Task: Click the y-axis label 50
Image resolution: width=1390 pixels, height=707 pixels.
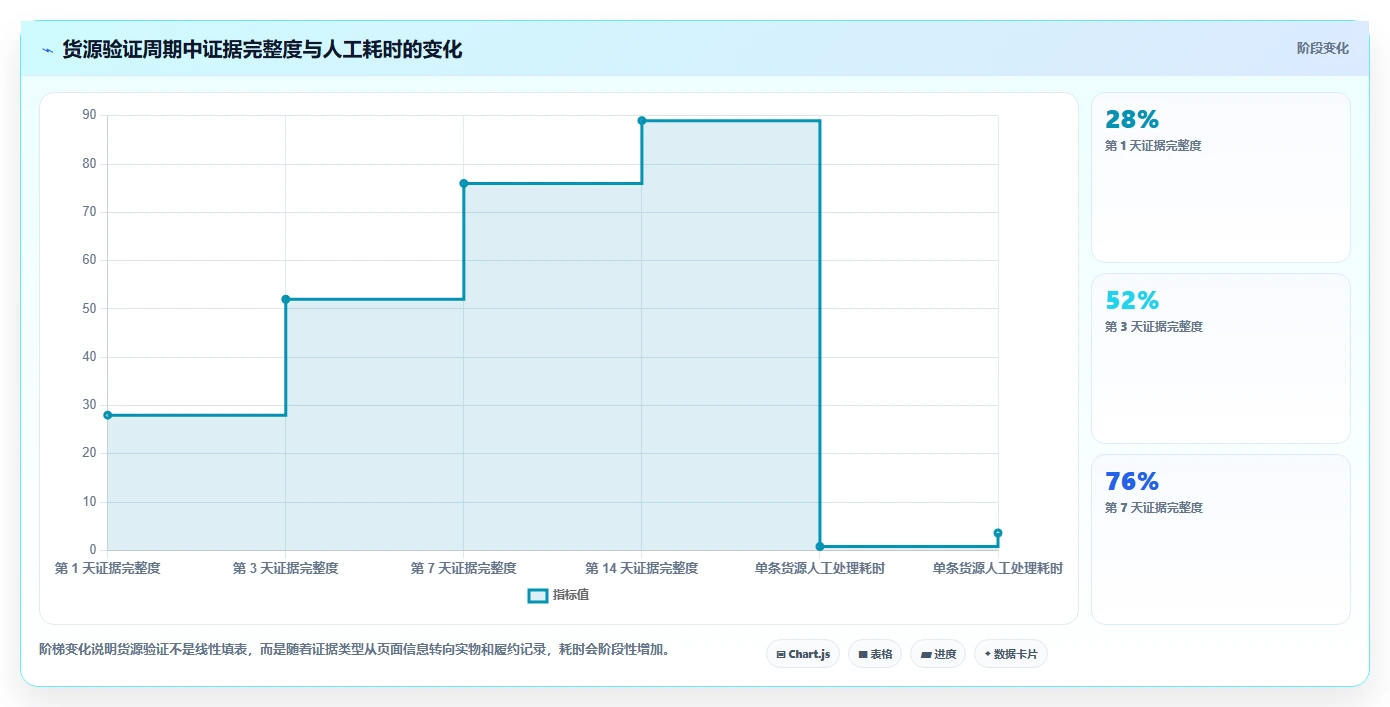Action: coord(90,308)
